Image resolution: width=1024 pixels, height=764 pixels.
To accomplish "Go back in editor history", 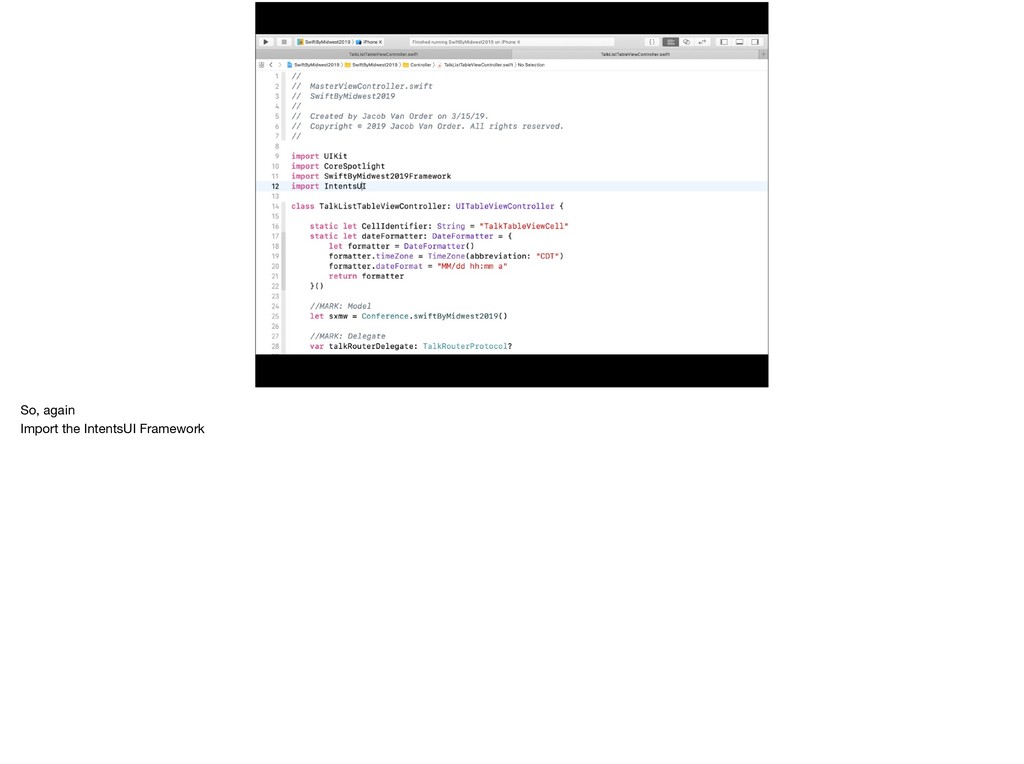I will pyautogui.click(x=271, y=65).
